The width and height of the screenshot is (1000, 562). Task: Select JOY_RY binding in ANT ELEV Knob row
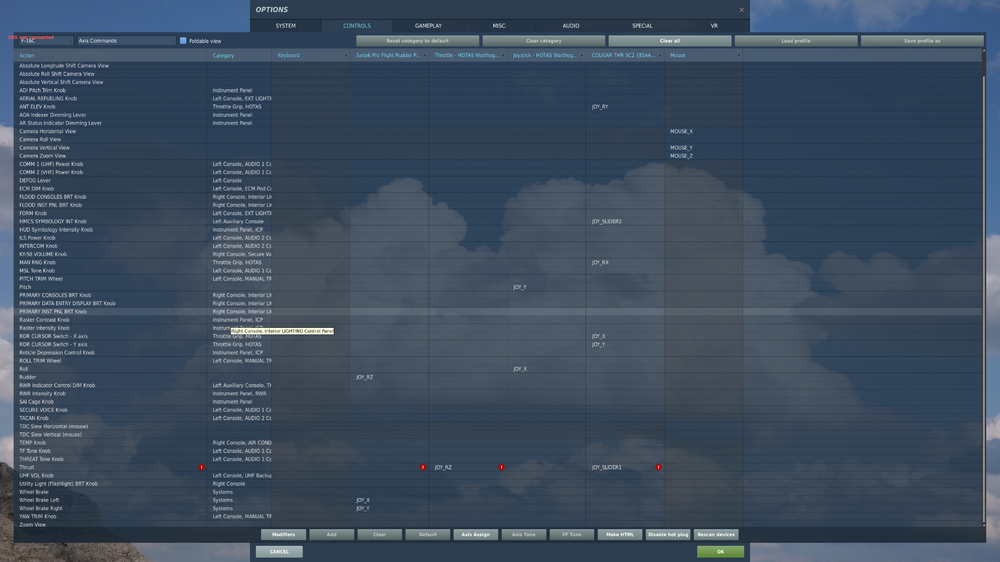(x=600, y=107)
